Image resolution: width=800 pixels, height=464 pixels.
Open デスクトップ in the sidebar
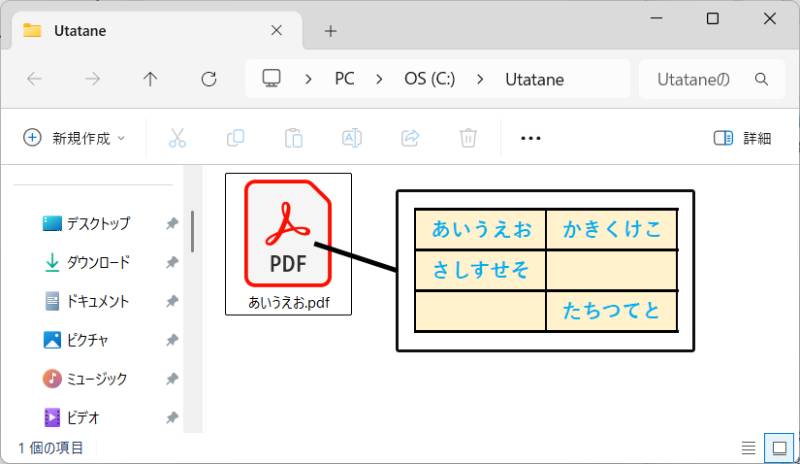[86, 223]
